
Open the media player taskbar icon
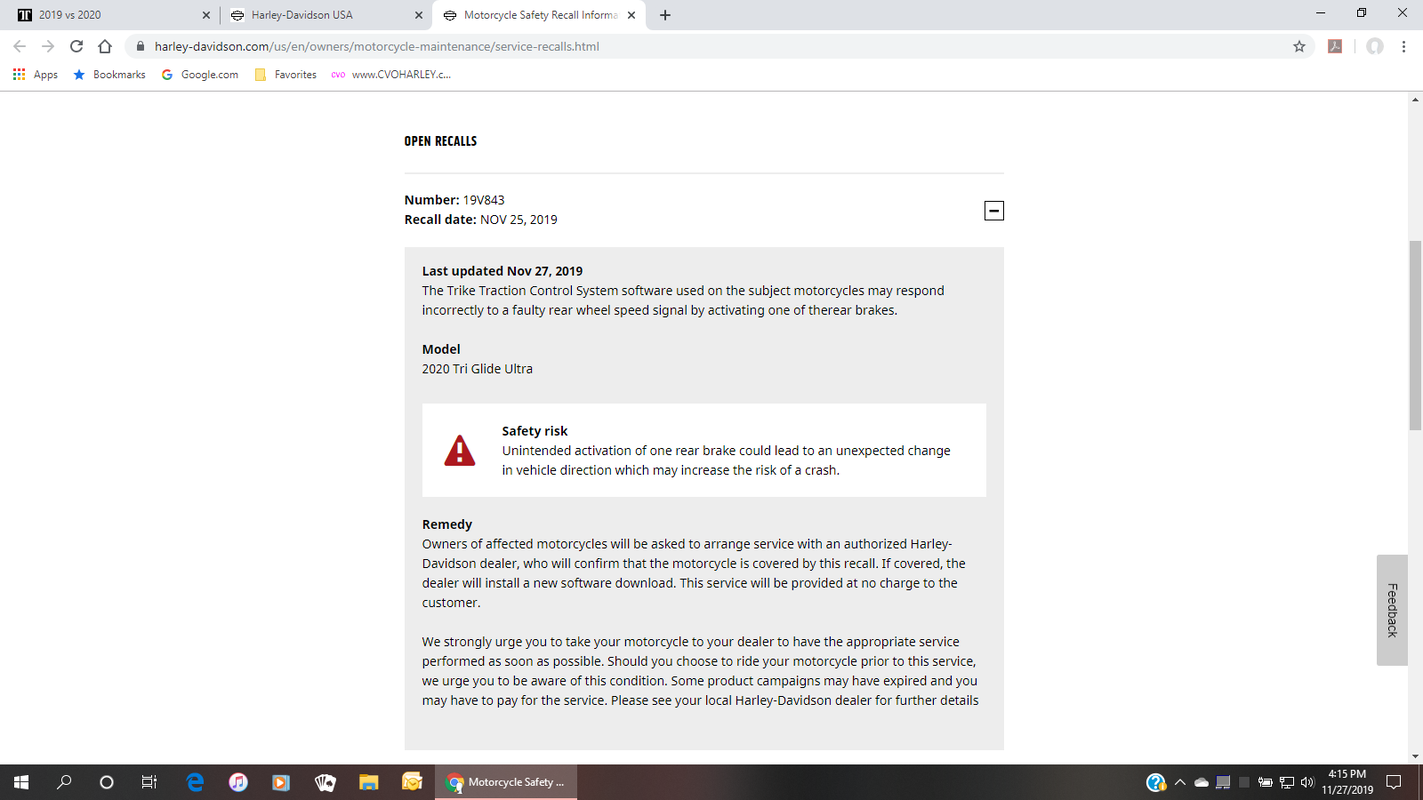click(x=281, y=782)
